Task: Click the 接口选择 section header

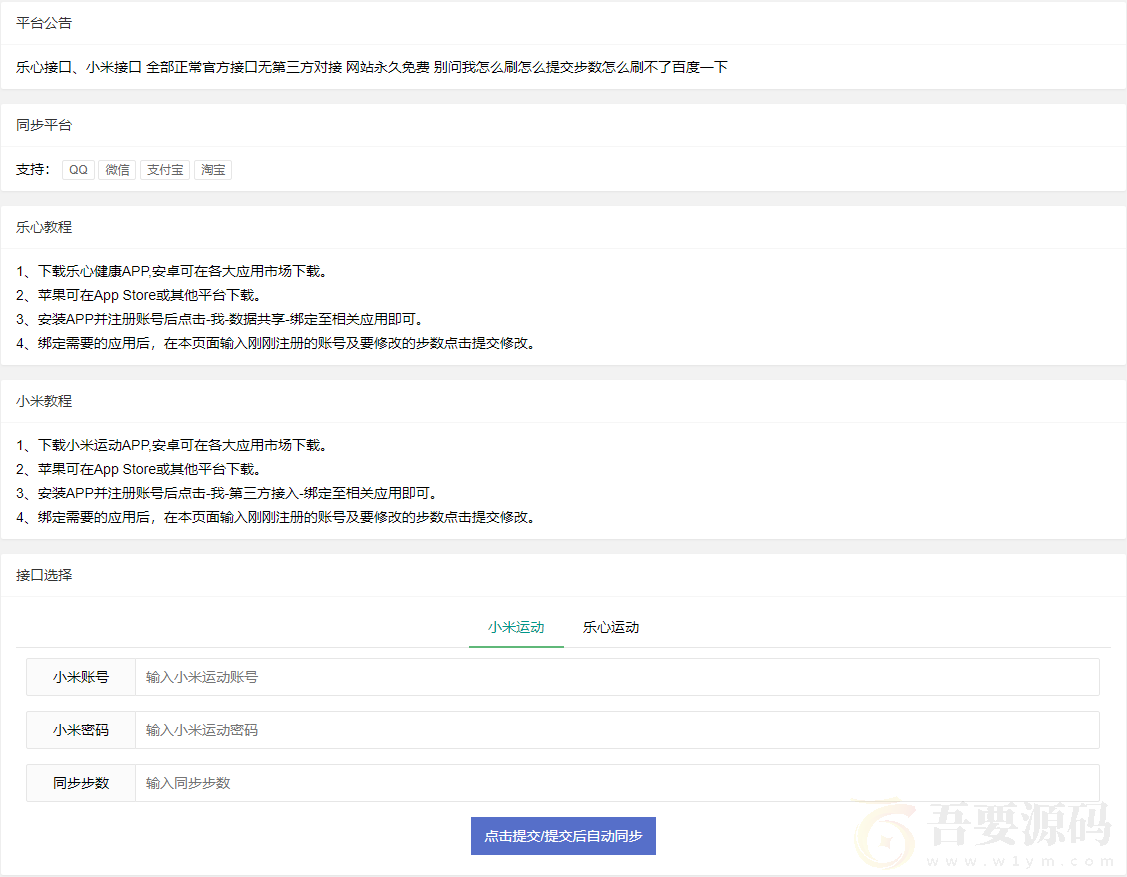Action: pyautogui.click(x=44, y=575)
